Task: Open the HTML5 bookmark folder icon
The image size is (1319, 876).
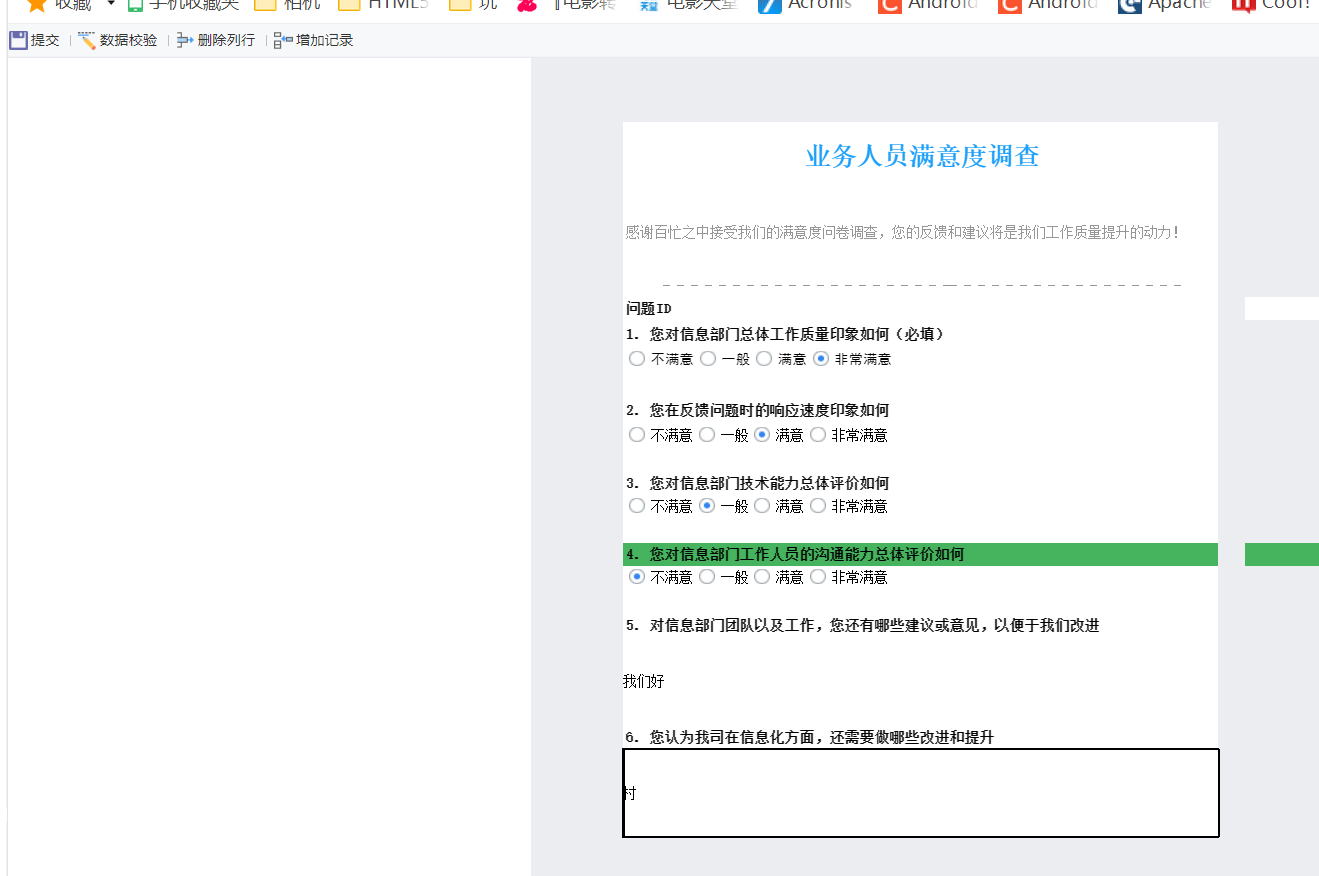Action: pyautogui.click(x=349, y=5)
